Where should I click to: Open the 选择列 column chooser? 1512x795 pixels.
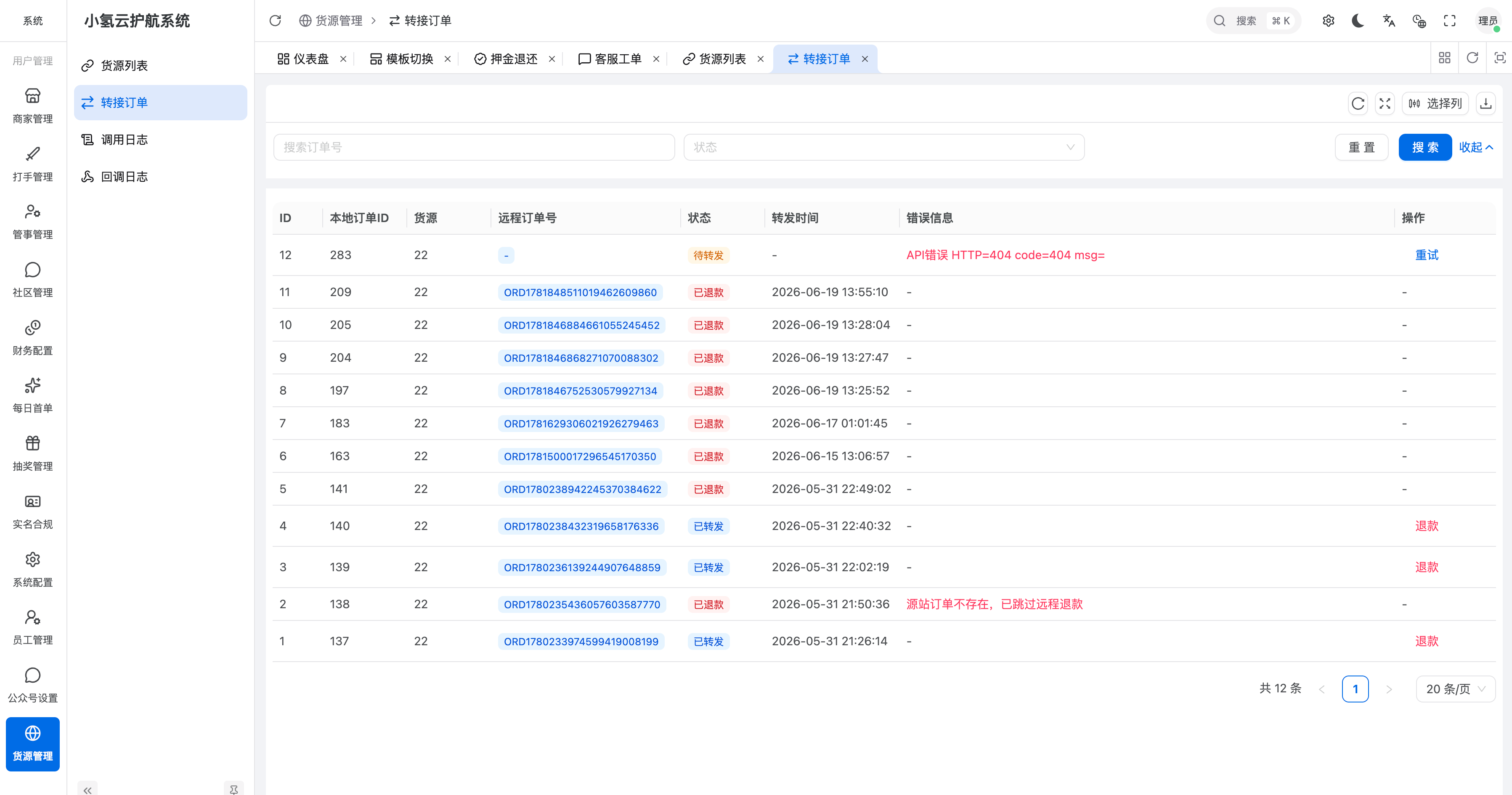(x=1435, y=104)
